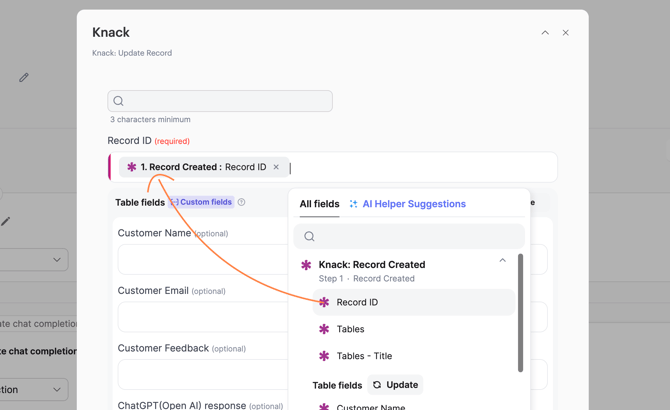Close the Knack Update Record dialog
The image size is (670, 410).
click(565, 33)
